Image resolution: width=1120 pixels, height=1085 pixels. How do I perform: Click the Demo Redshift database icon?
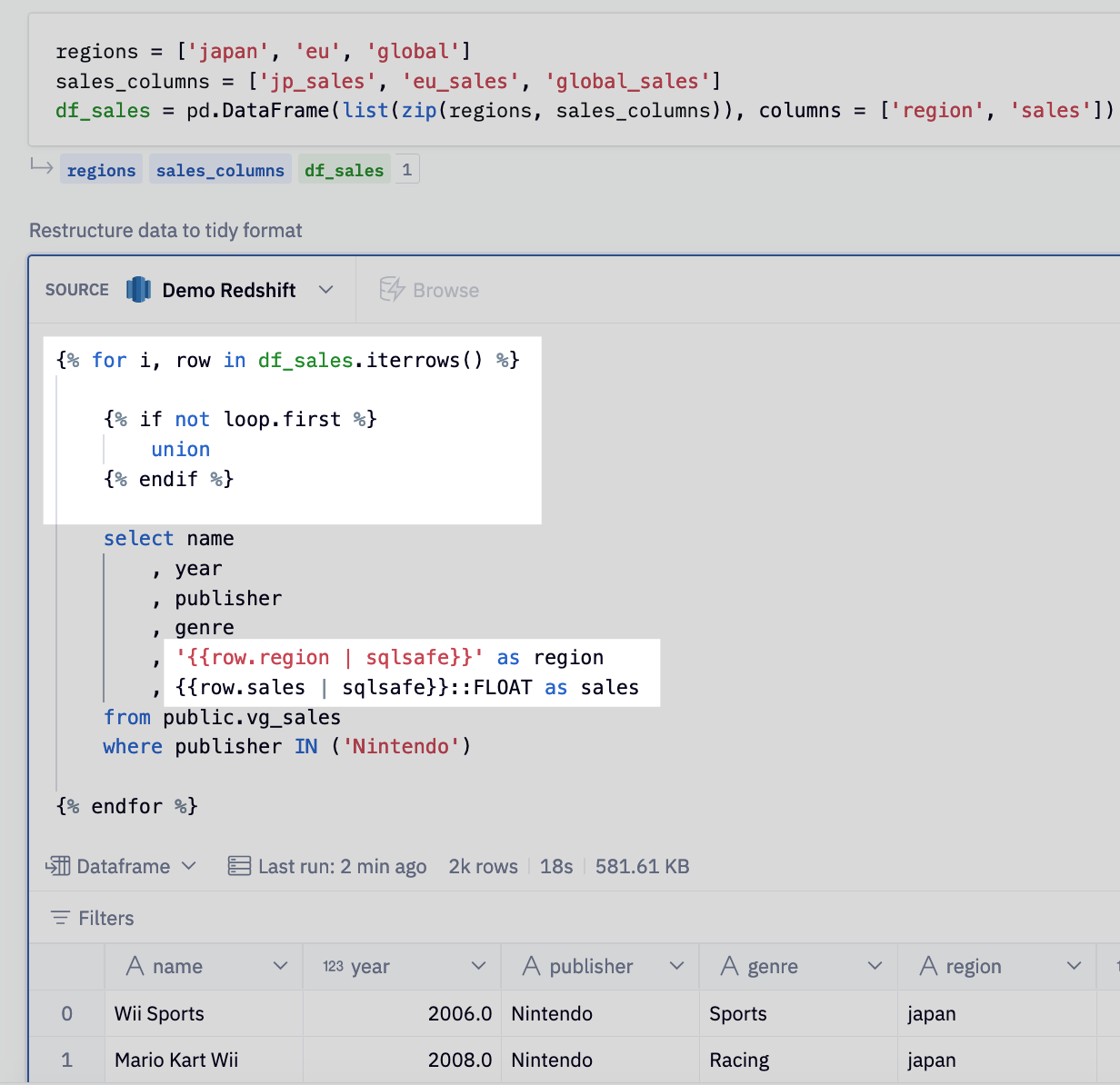click(x=138, y=289)
